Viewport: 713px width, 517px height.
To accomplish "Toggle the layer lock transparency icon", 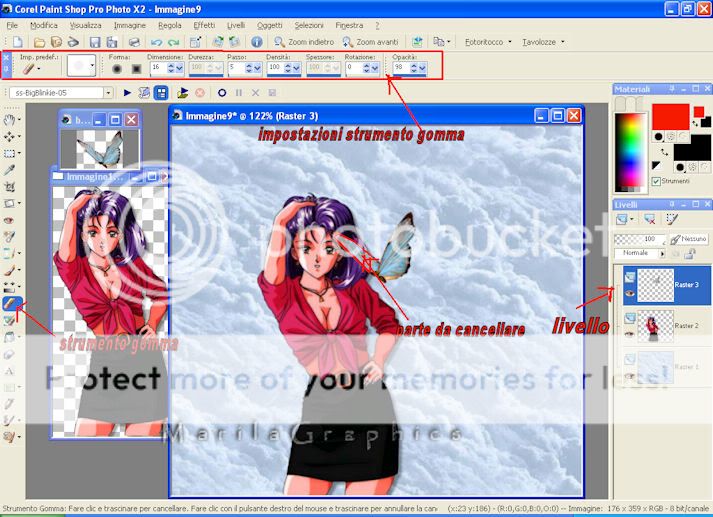I will 690,254.
